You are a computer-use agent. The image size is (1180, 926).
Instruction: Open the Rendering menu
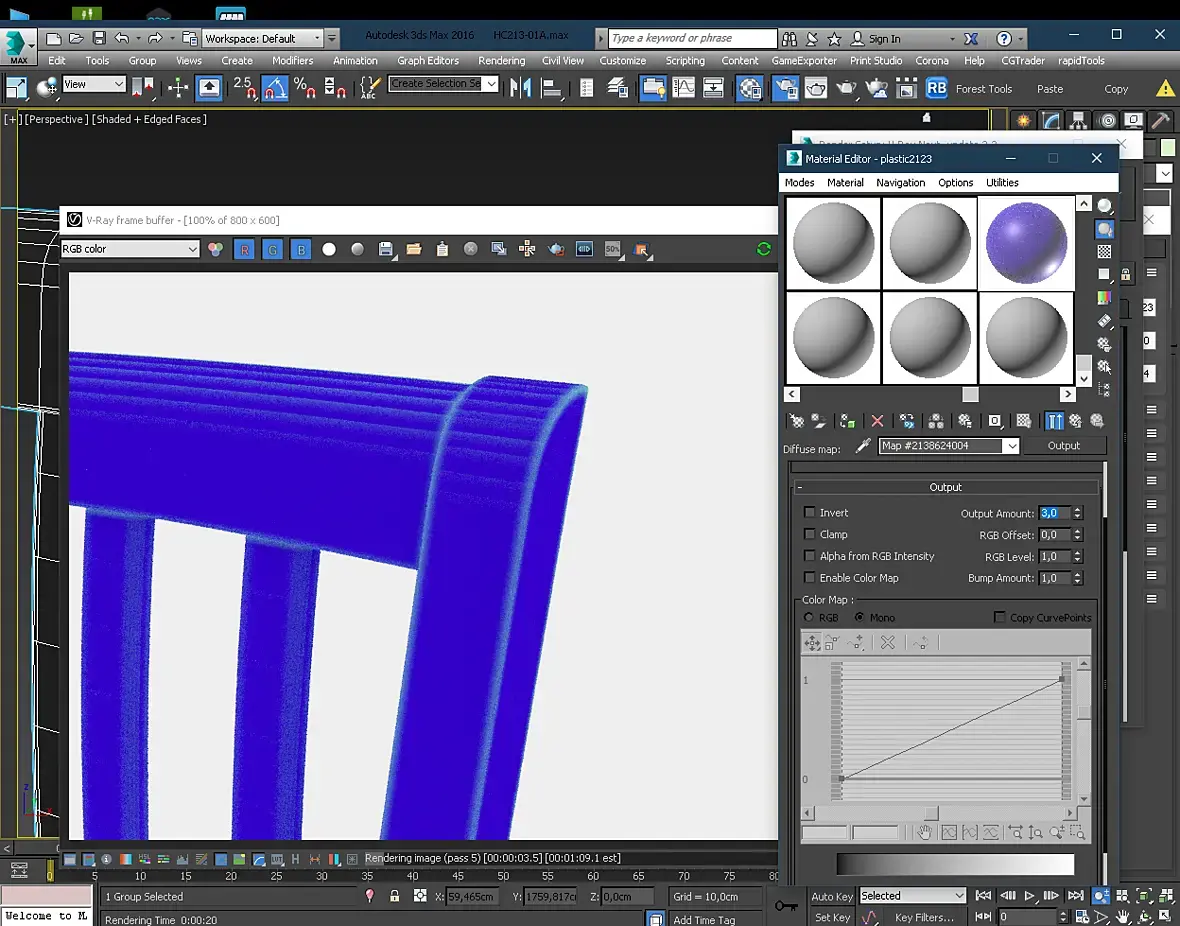pos(501,61)
